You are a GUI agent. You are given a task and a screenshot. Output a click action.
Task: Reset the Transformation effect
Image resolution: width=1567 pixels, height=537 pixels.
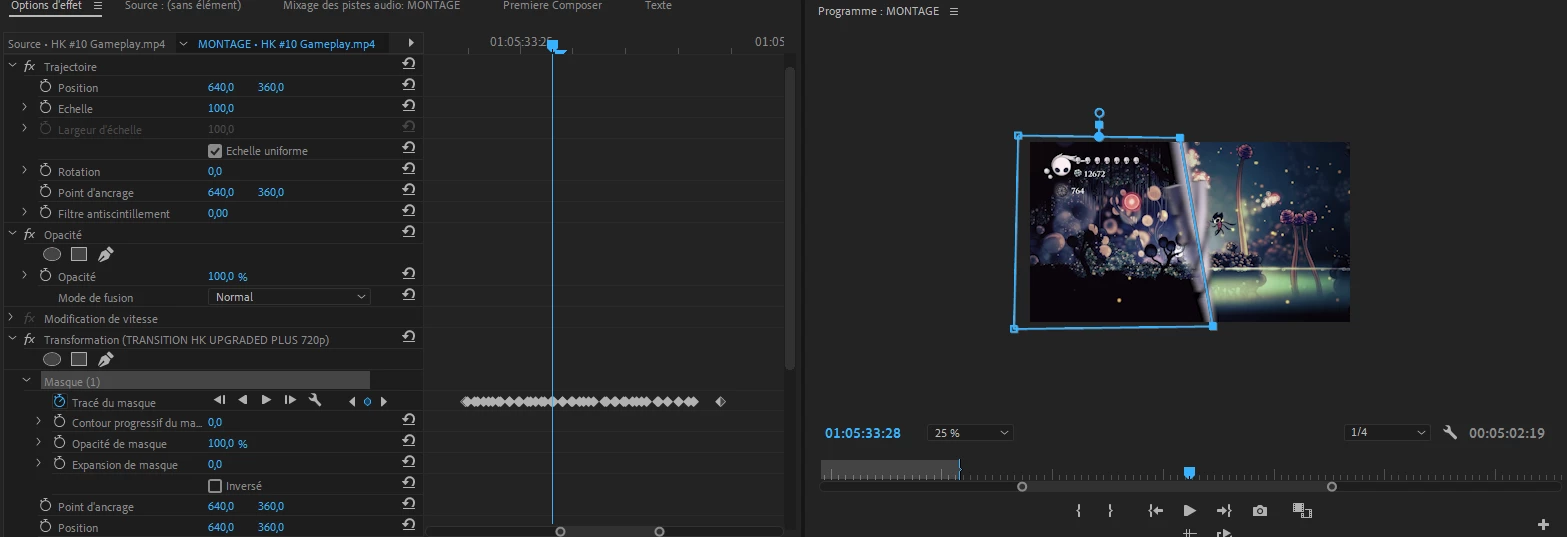[408, 339]
